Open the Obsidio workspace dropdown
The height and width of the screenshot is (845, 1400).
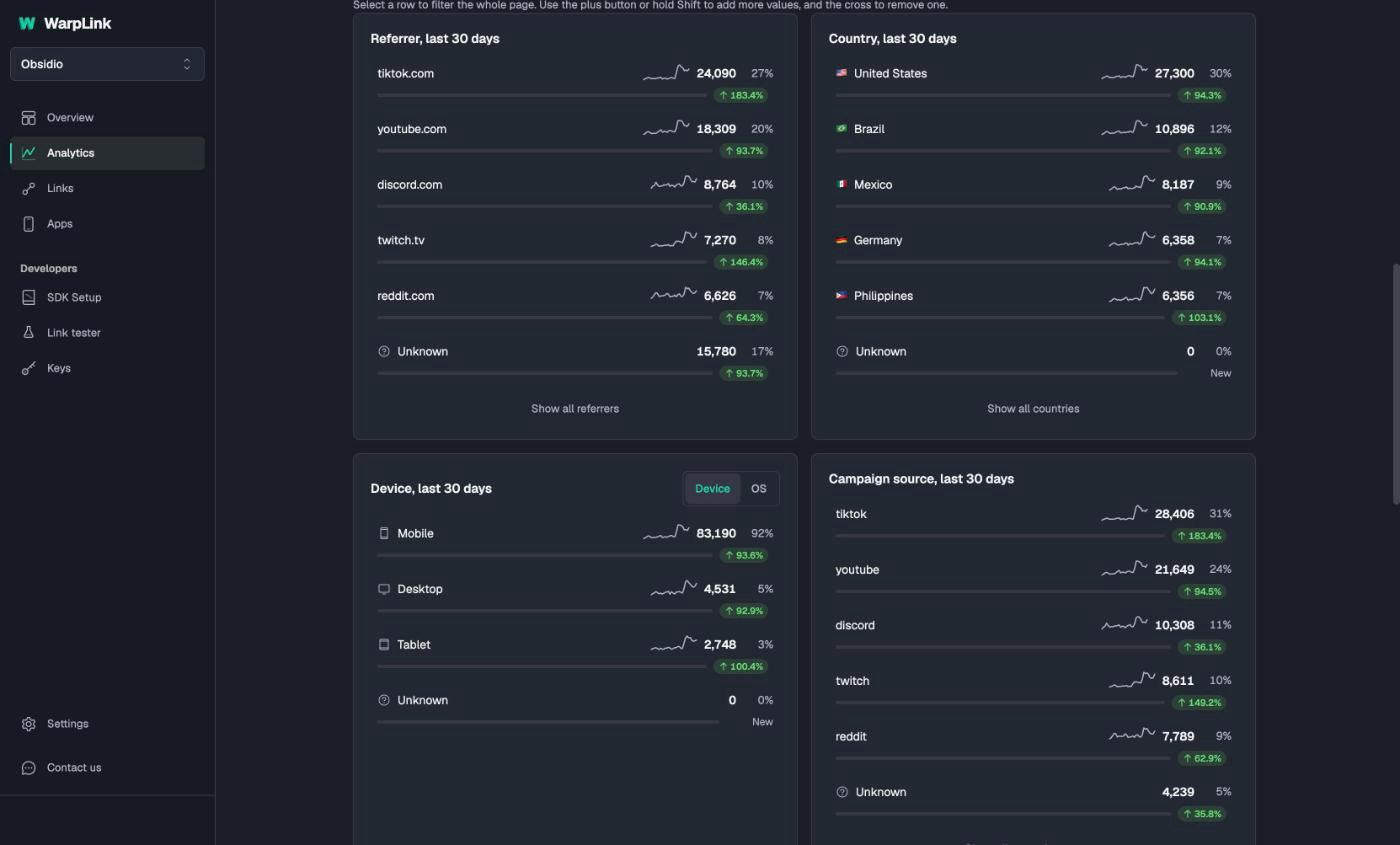[107, 64]
